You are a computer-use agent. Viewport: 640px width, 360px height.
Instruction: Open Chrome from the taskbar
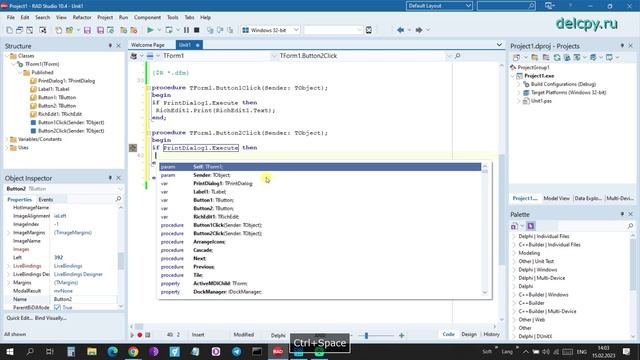point(133,351)
